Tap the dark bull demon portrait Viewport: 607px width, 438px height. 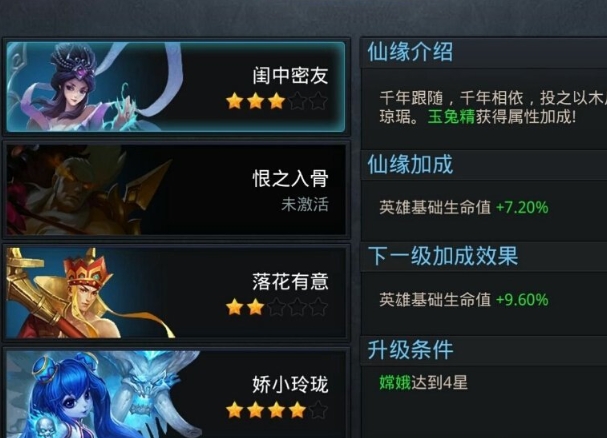pos(87,190)
